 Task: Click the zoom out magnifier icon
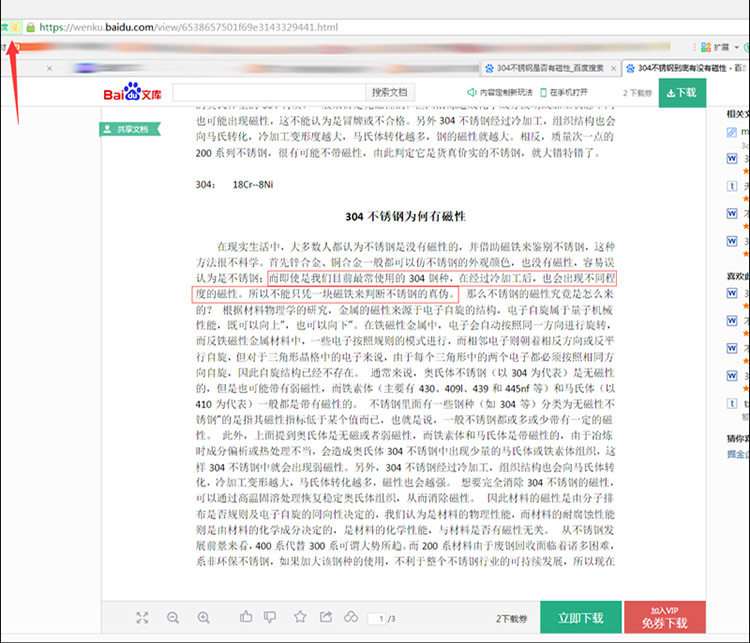173,618
